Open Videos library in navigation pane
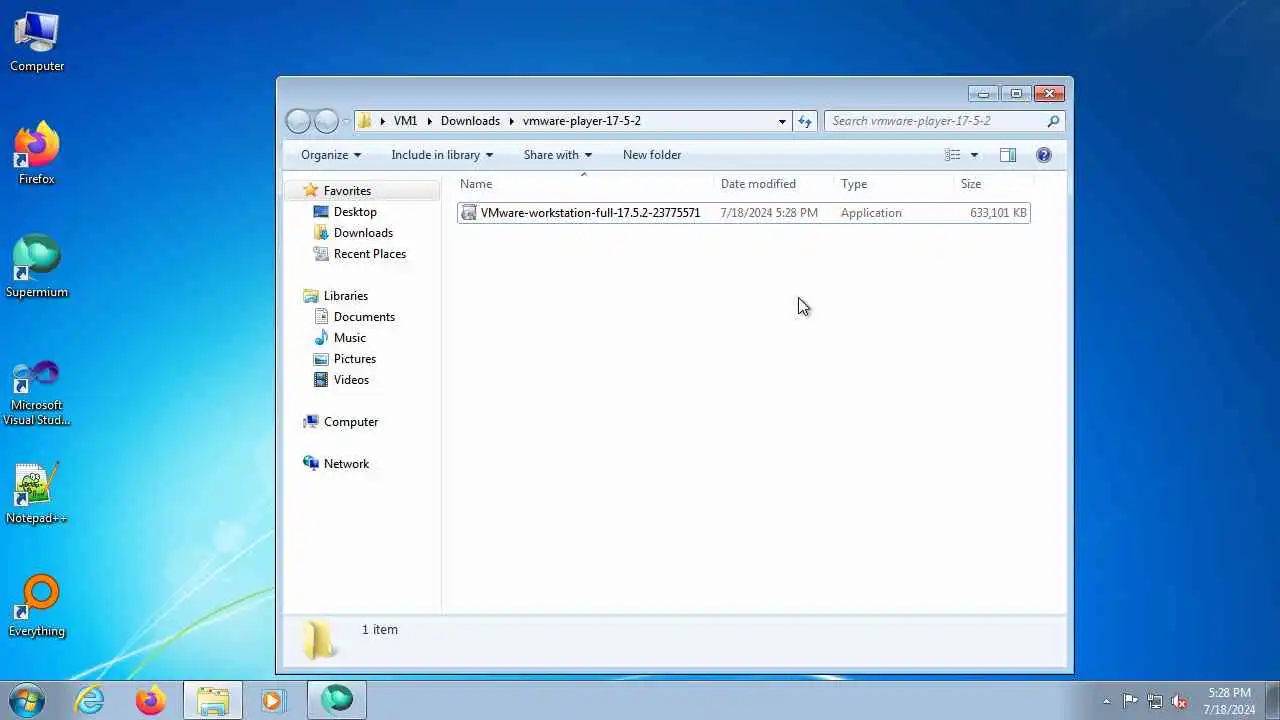Viewport: 1280px width, 720px height. 351,380
